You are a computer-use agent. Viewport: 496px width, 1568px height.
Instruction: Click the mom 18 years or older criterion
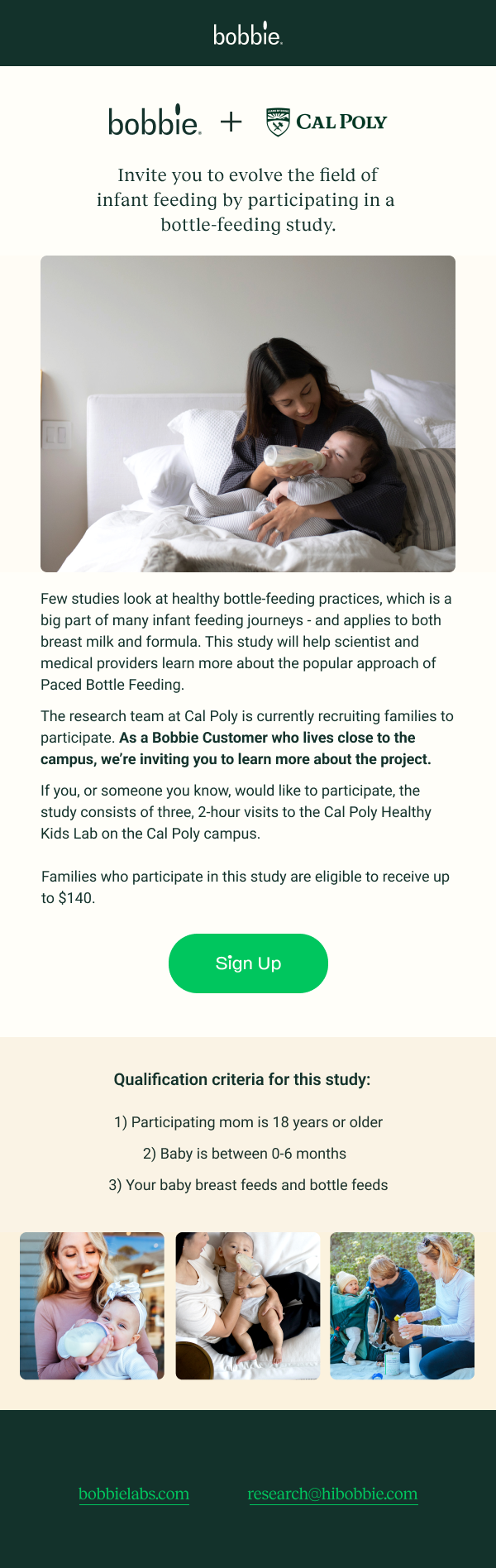[x=248, y=1122]
